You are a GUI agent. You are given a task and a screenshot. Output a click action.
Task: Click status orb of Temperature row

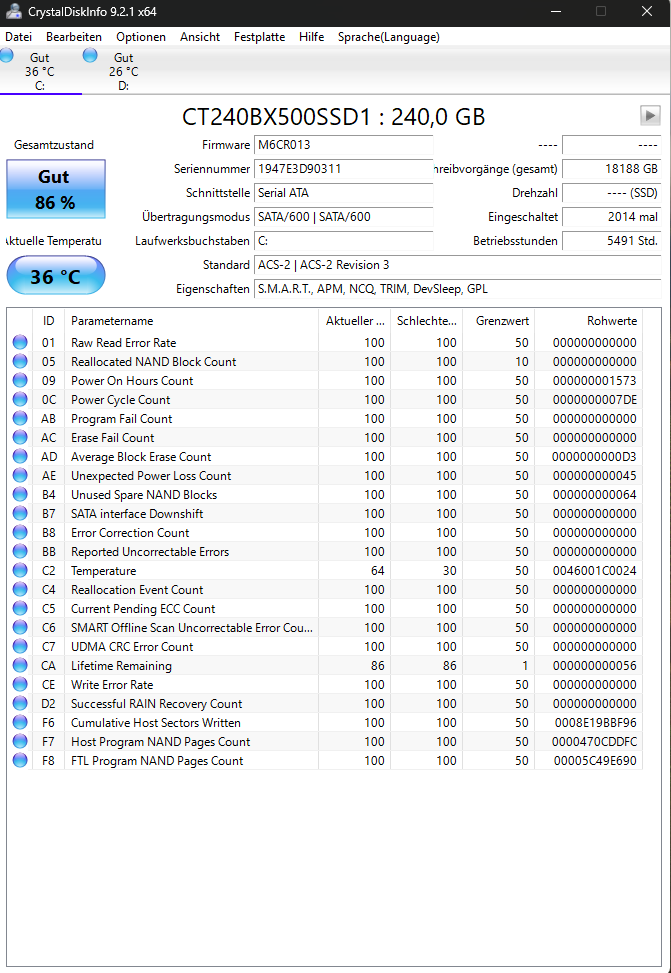click(20, 571)
